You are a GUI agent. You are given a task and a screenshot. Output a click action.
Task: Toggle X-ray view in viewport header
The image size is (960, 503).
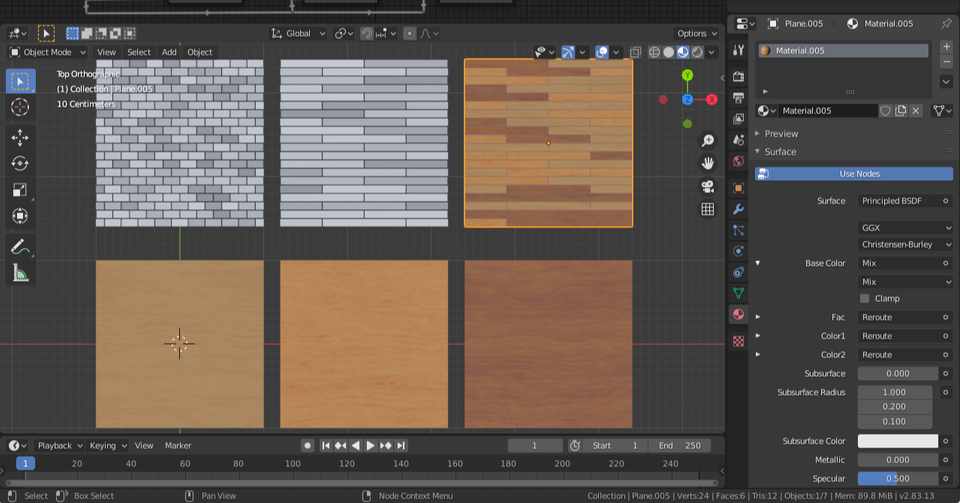click(x=634, y=52)
